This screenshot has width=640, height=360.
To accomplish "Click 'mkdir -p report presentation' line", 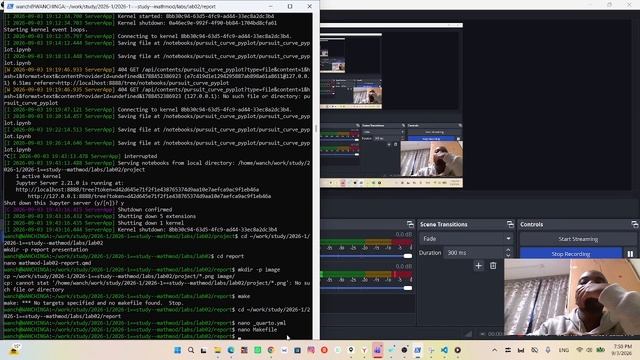I will click(x=46, y=249).
